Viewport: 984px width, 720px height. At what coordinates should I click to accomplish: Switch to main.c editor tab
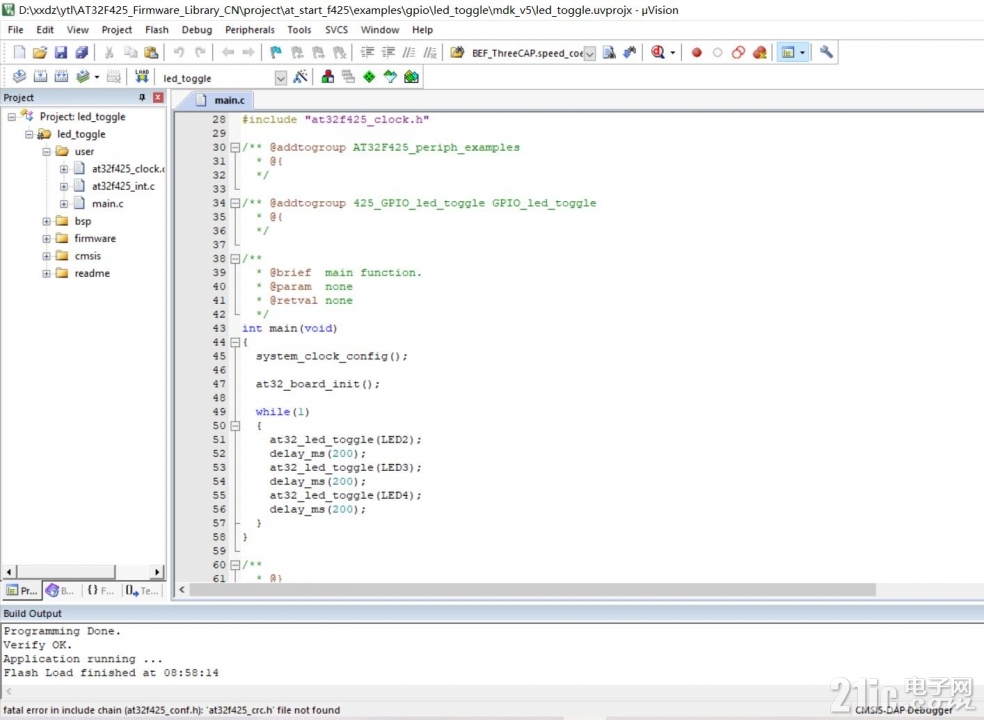(x=220, y=100)
